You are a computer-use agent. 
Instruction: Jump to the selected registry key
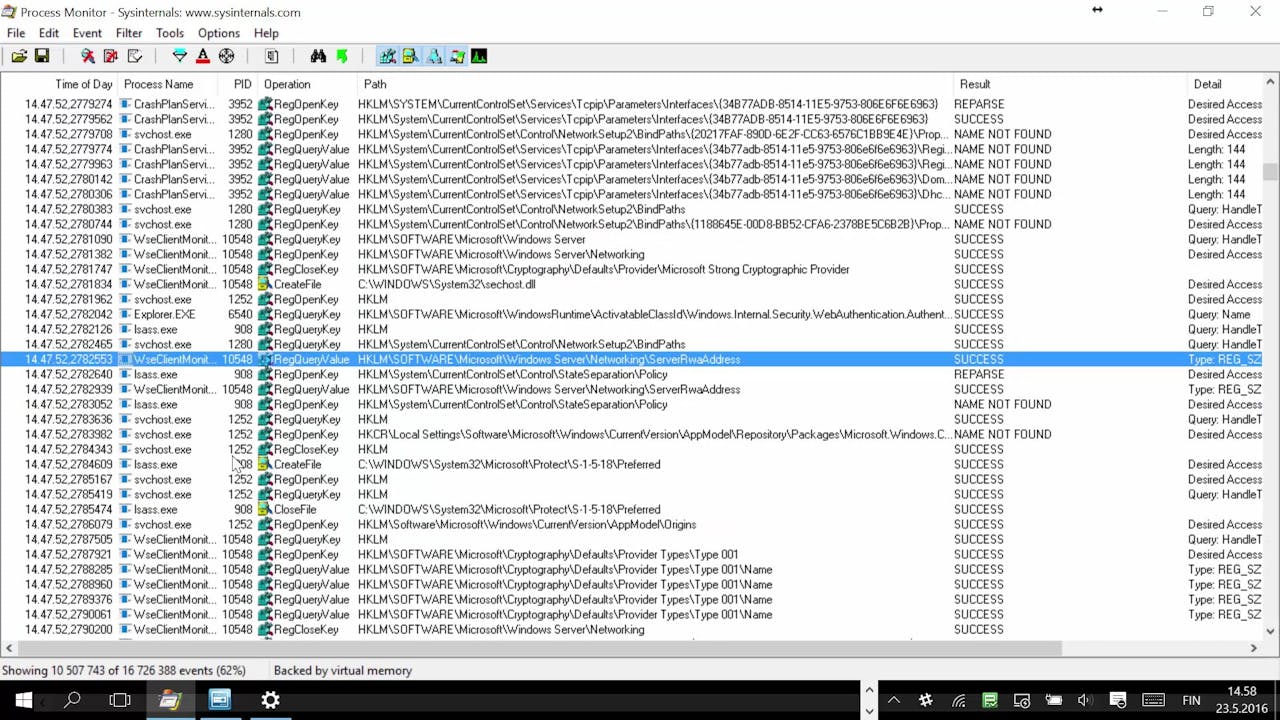[x=341, y=56]
